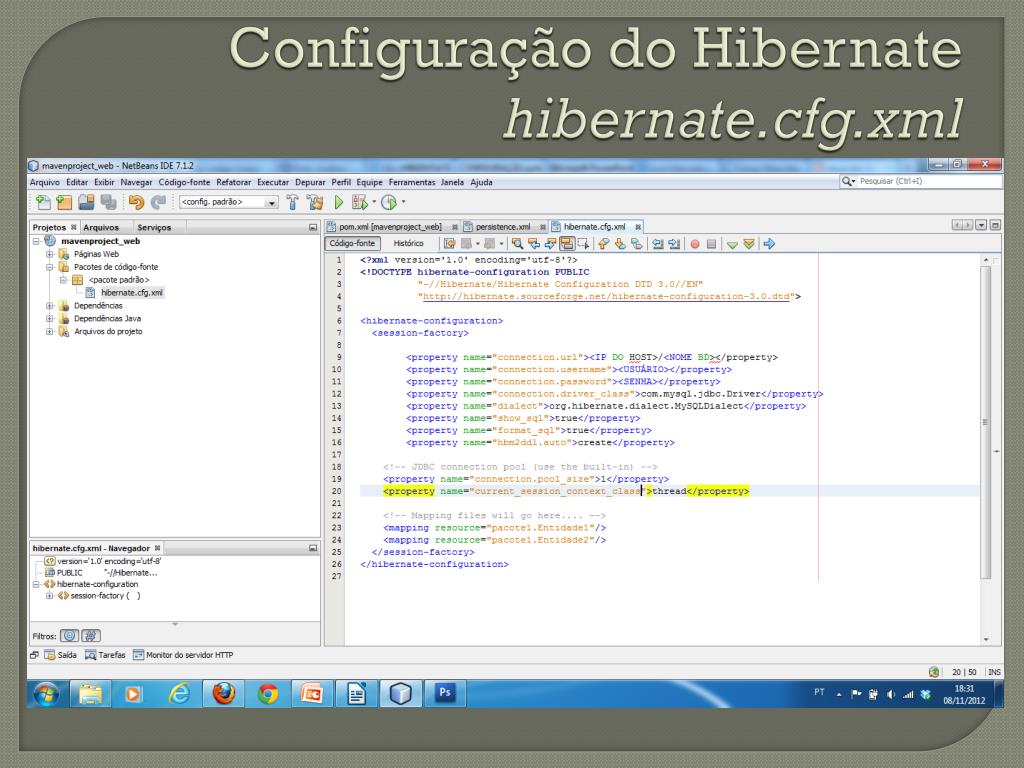Click the Clean and Build icon
1024x768 pixels.
click(315, 202)
